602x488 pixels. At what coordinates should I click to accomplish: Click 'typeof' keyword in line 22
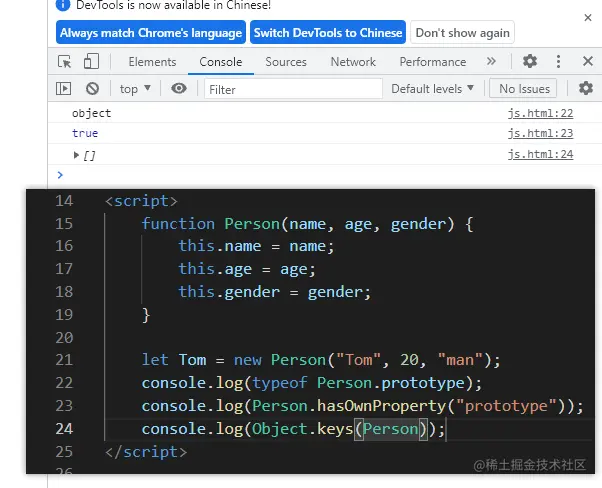point(280,383)
